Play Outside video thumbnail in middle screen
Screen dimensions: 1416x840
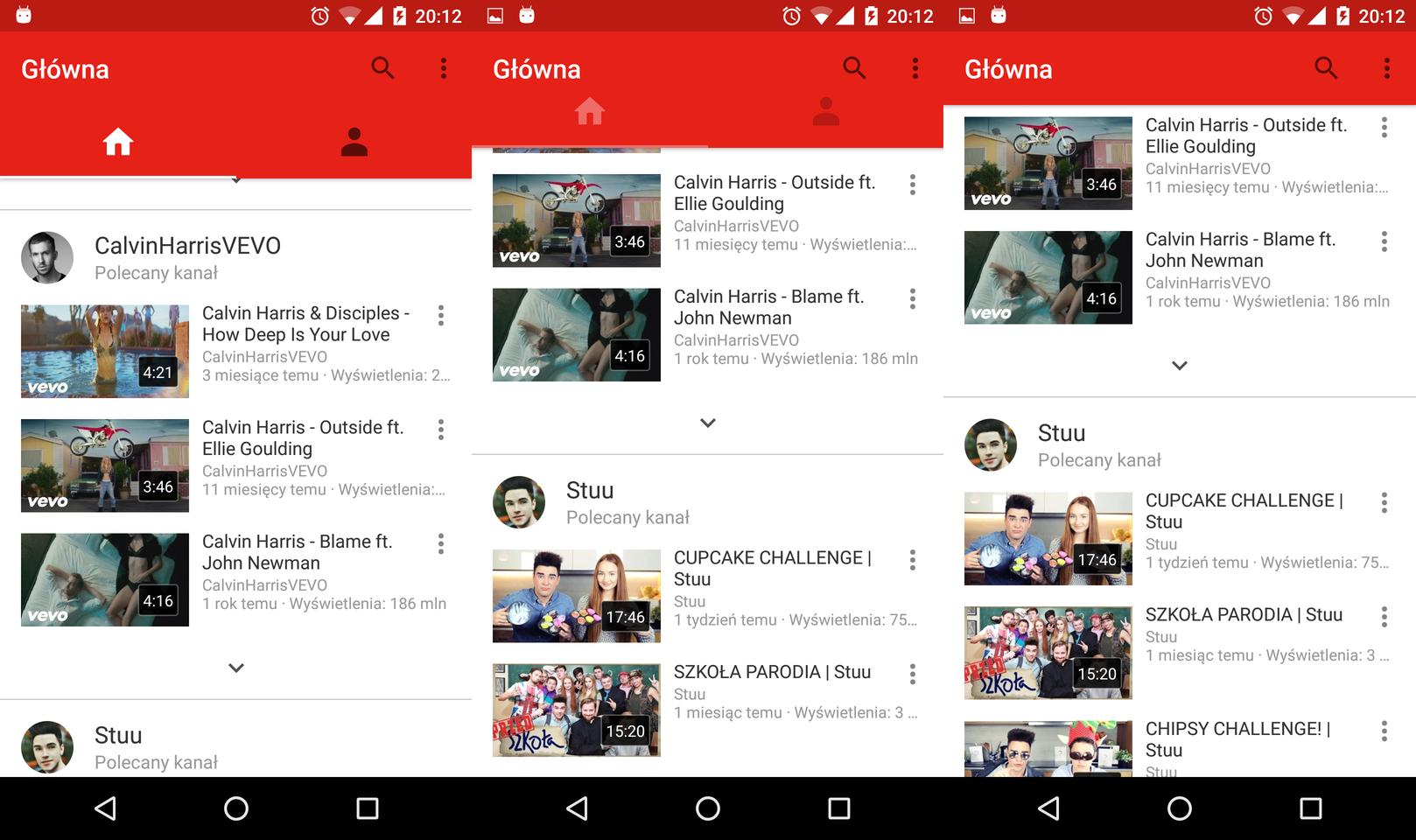[577, 220]
